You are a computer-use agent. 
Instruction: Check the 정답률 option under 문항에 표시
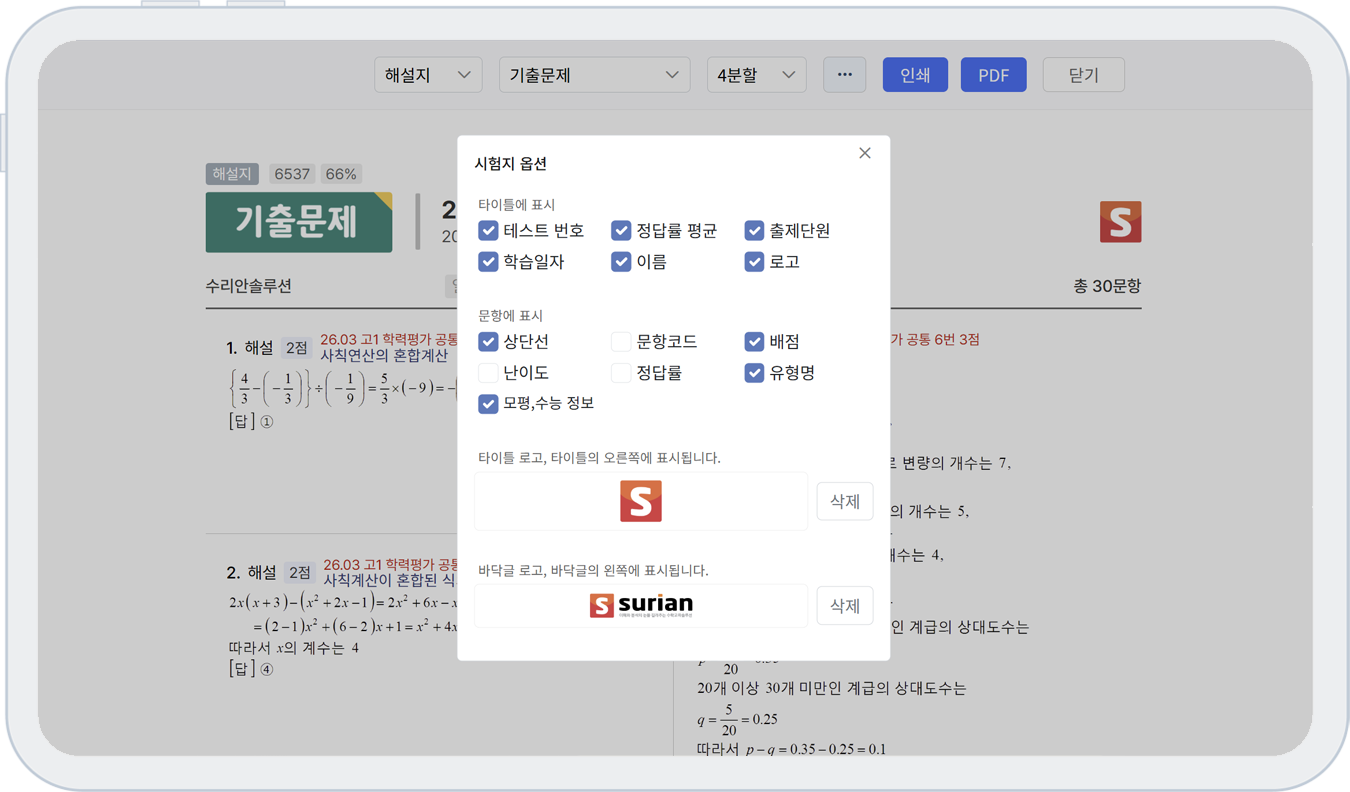621,373
